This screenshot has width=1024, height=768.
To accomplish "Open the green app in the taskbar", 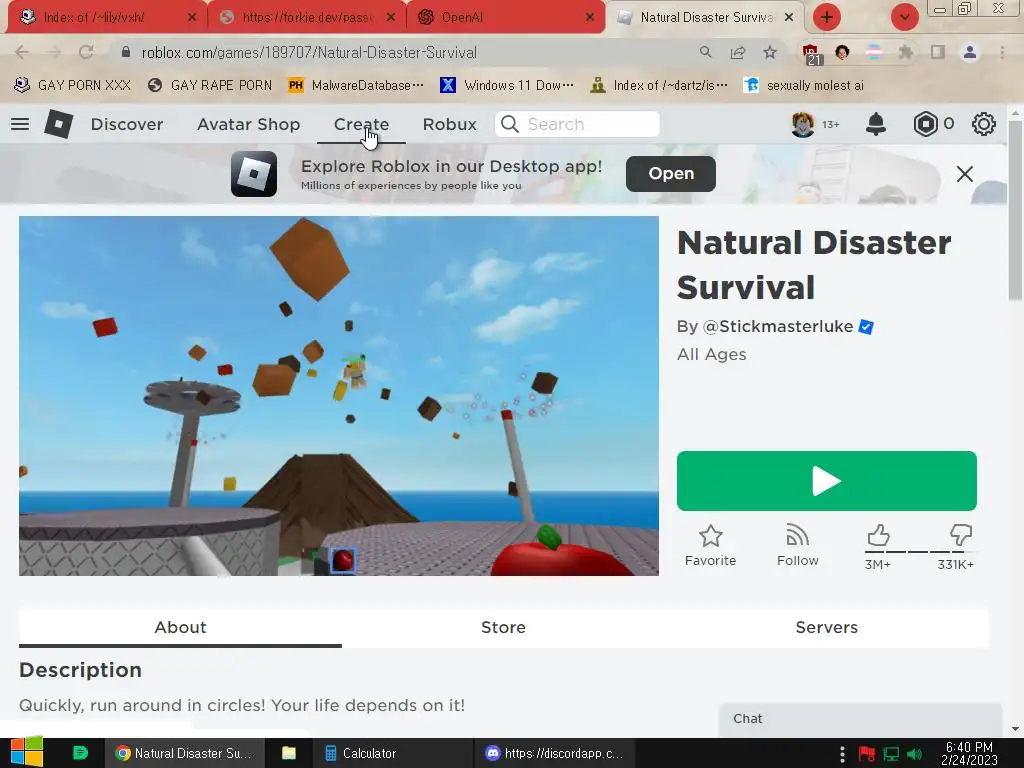I will point(80,753).
